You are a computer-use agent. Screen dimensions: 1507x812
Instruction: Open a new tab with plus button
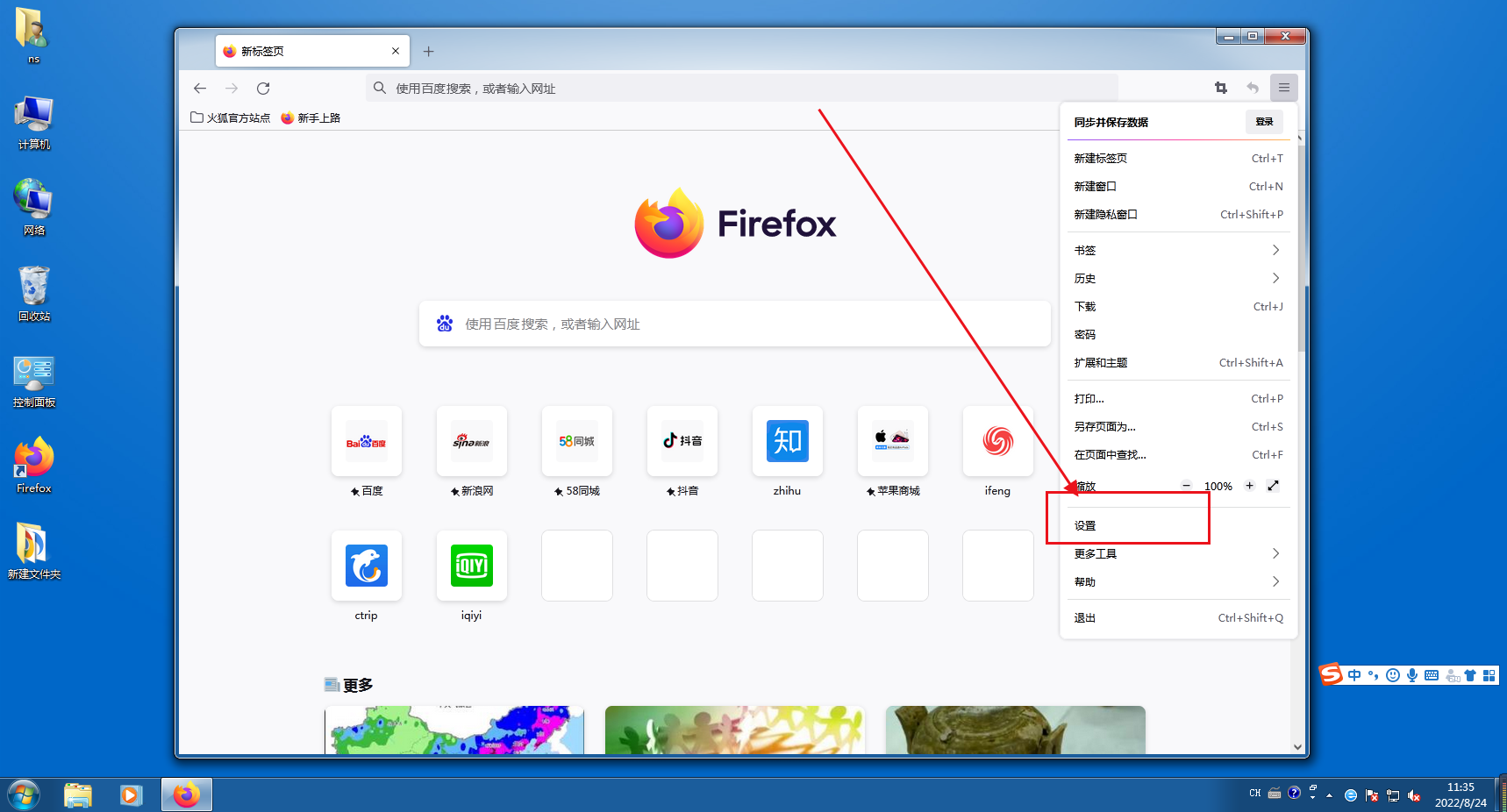[x=429, y=52]
